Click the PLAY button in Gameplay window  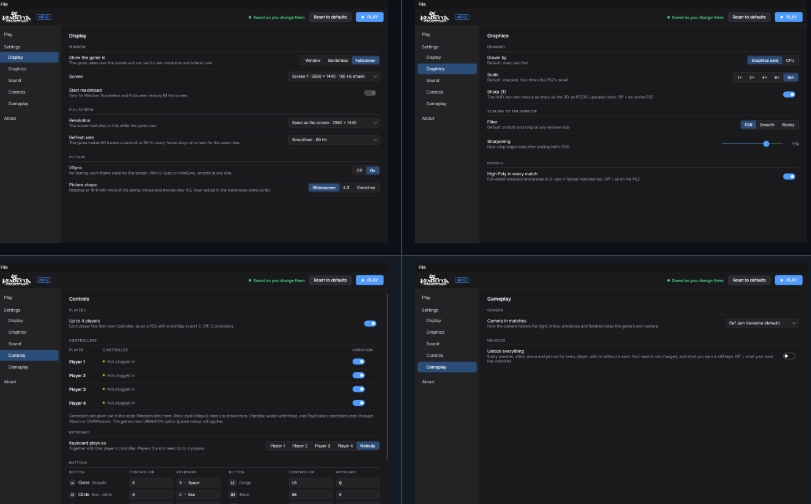point(788,280)
